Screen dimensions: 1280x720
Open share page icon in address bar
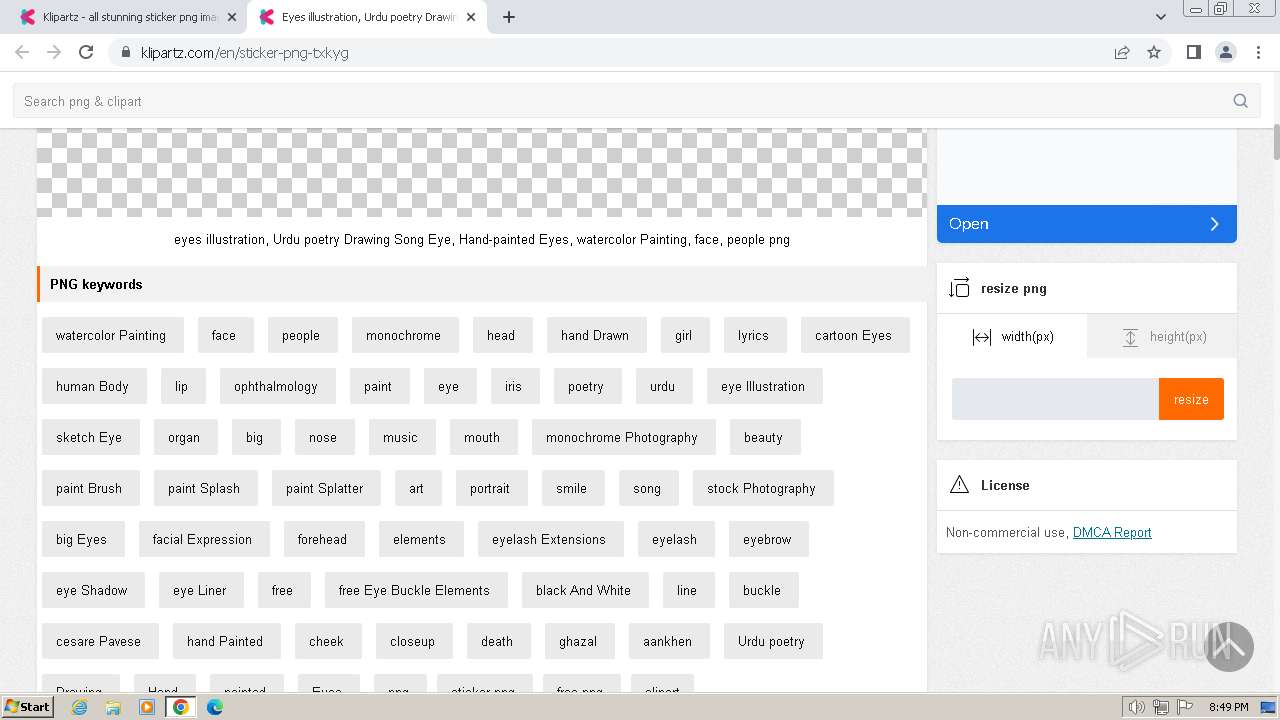[1122, 52]
